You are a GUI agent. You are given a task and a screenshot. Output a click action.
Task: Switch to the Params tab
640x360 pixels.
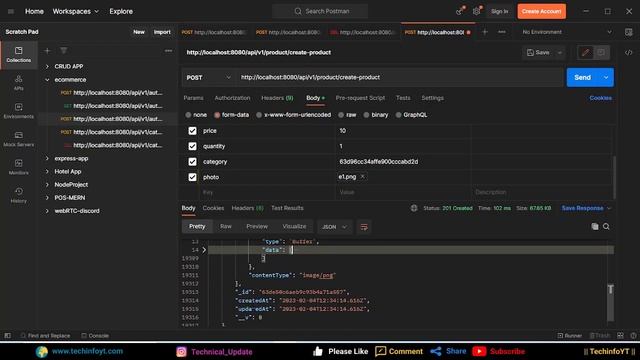[193, 98]
